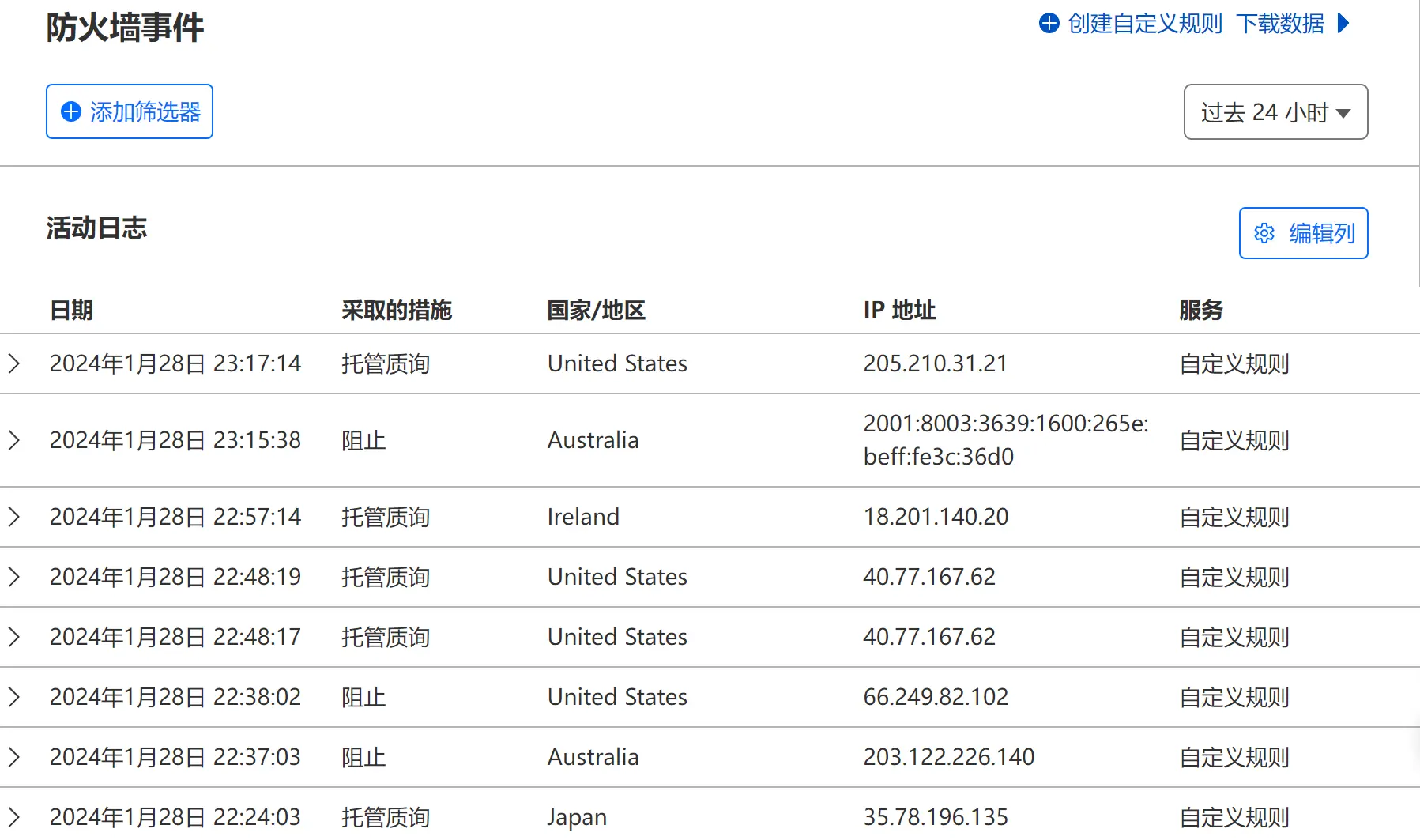
Task: Click the gear icon in 编辑列
Action: tap(1264, 233)
